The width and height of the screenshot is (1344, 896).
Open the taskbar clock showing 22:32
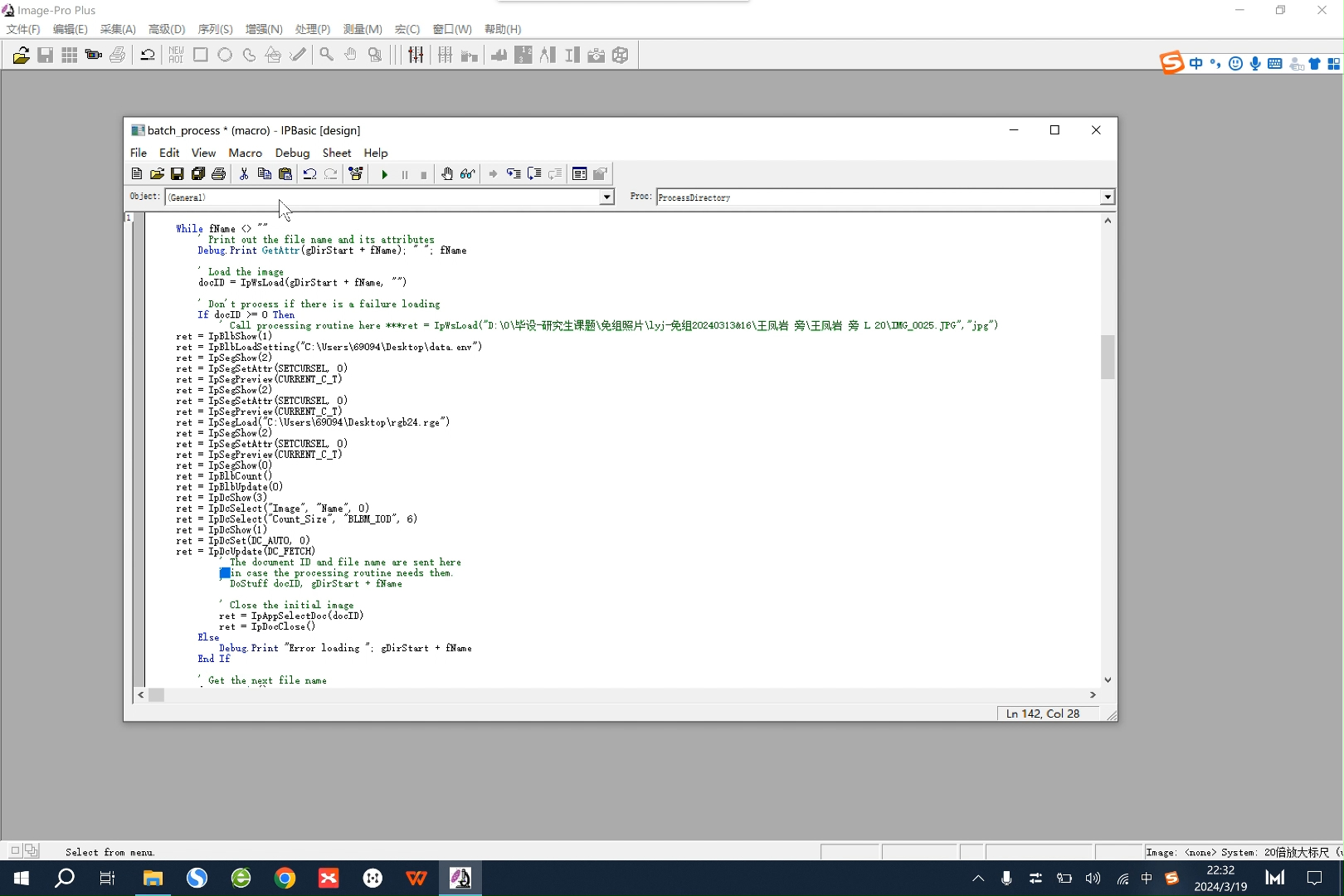point(1220,878)
